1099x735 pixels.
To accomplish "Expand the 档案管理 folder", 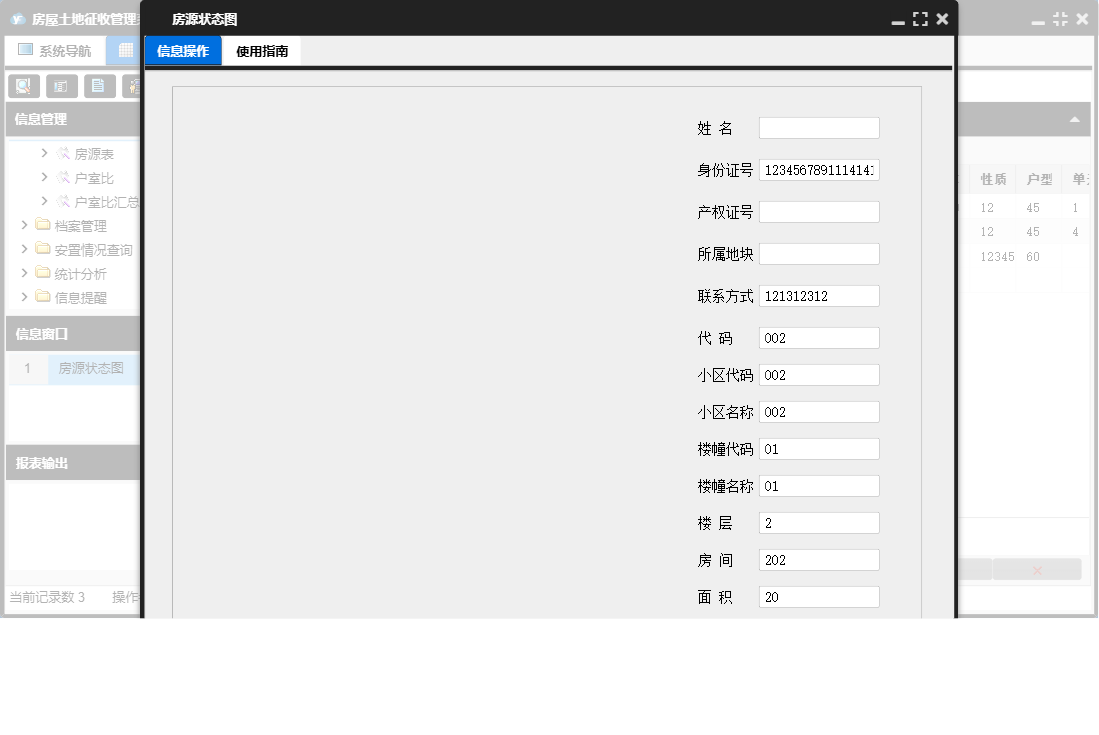I will (x=24, y=225).
